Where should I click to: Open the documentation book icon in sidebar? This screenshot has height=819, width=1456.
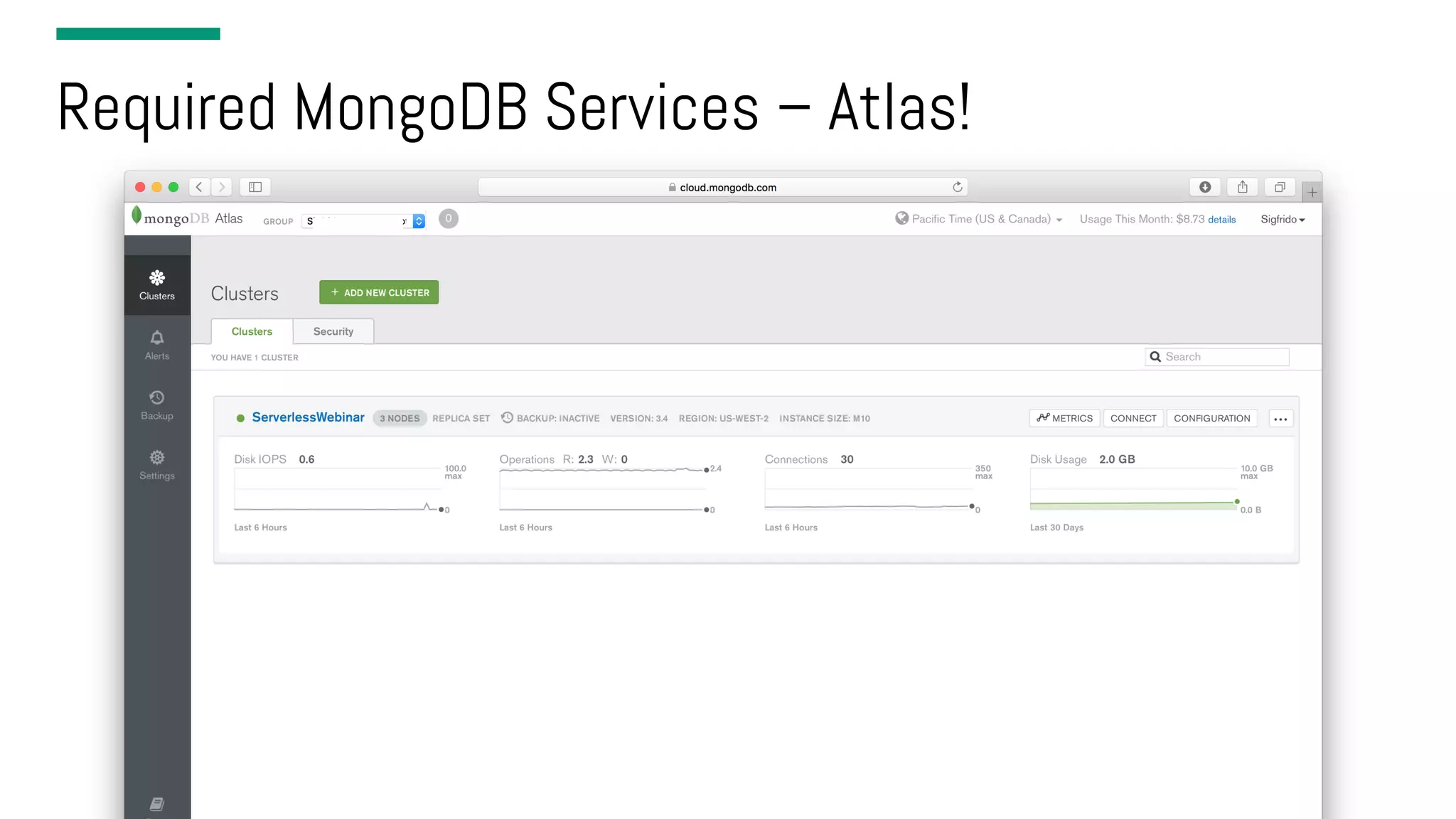157,804
